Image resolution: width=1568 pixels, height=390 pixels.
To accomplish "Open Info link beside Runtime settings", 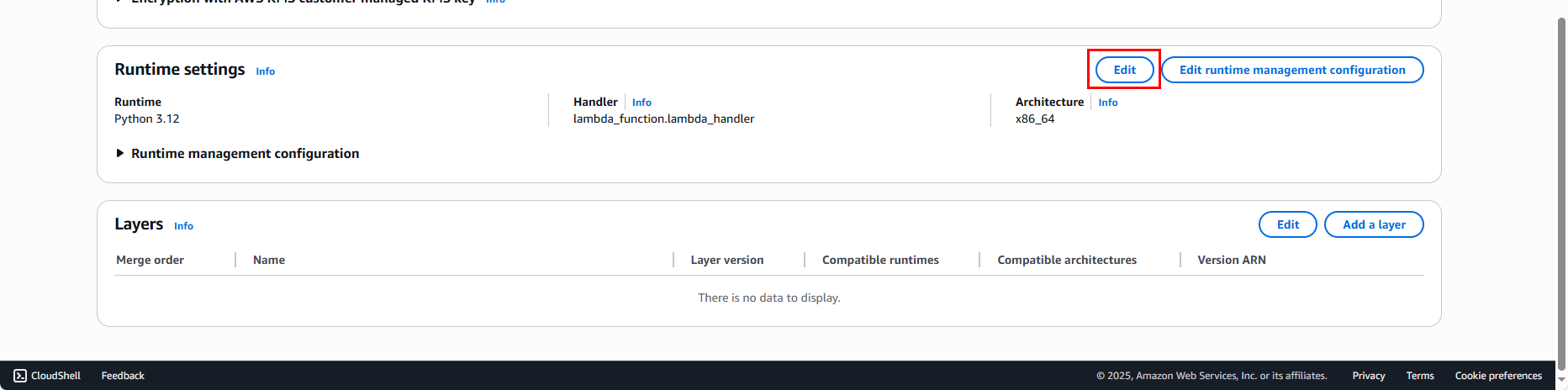I will (x=265, y=71).
